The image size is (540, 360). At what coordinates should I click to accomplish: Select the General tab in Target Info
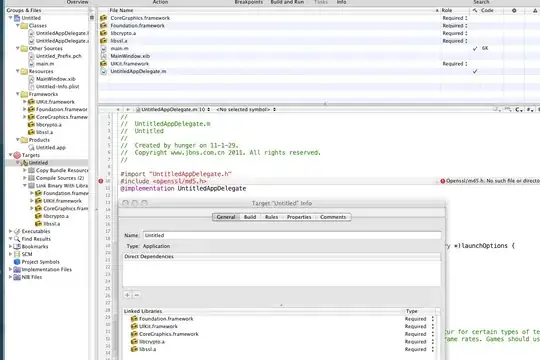tap(226, 217)
